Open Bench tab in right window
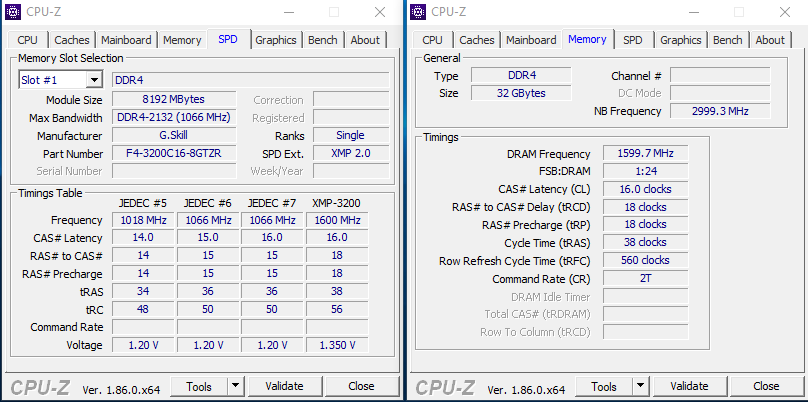 click(x=728, y=40)
